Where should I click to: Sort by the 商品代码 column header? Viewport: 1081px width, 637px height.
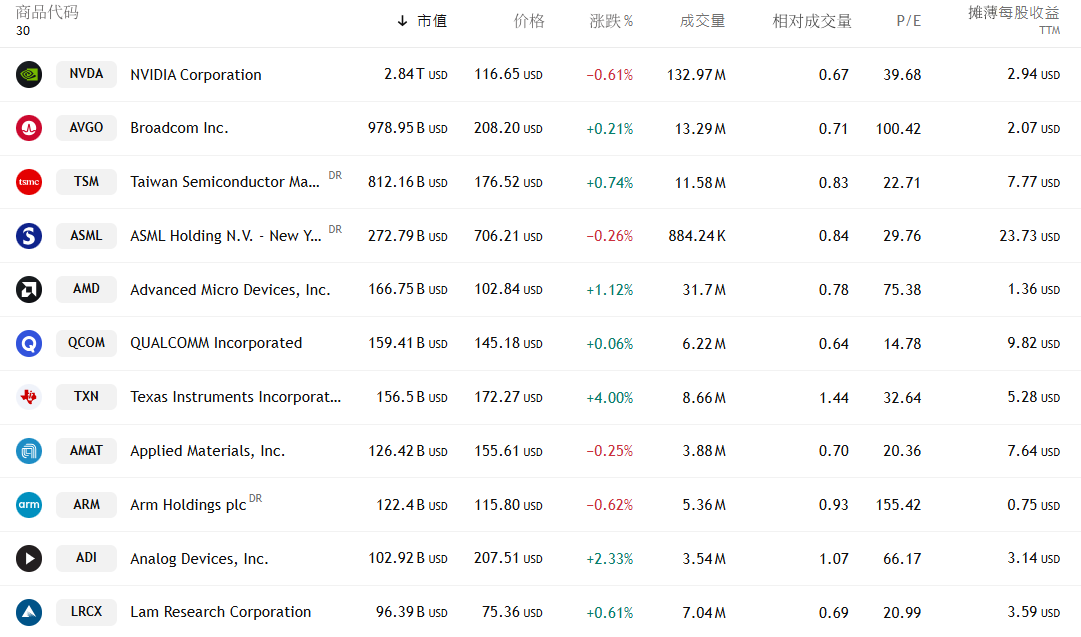pyautogui.click(x=47, y=12)
